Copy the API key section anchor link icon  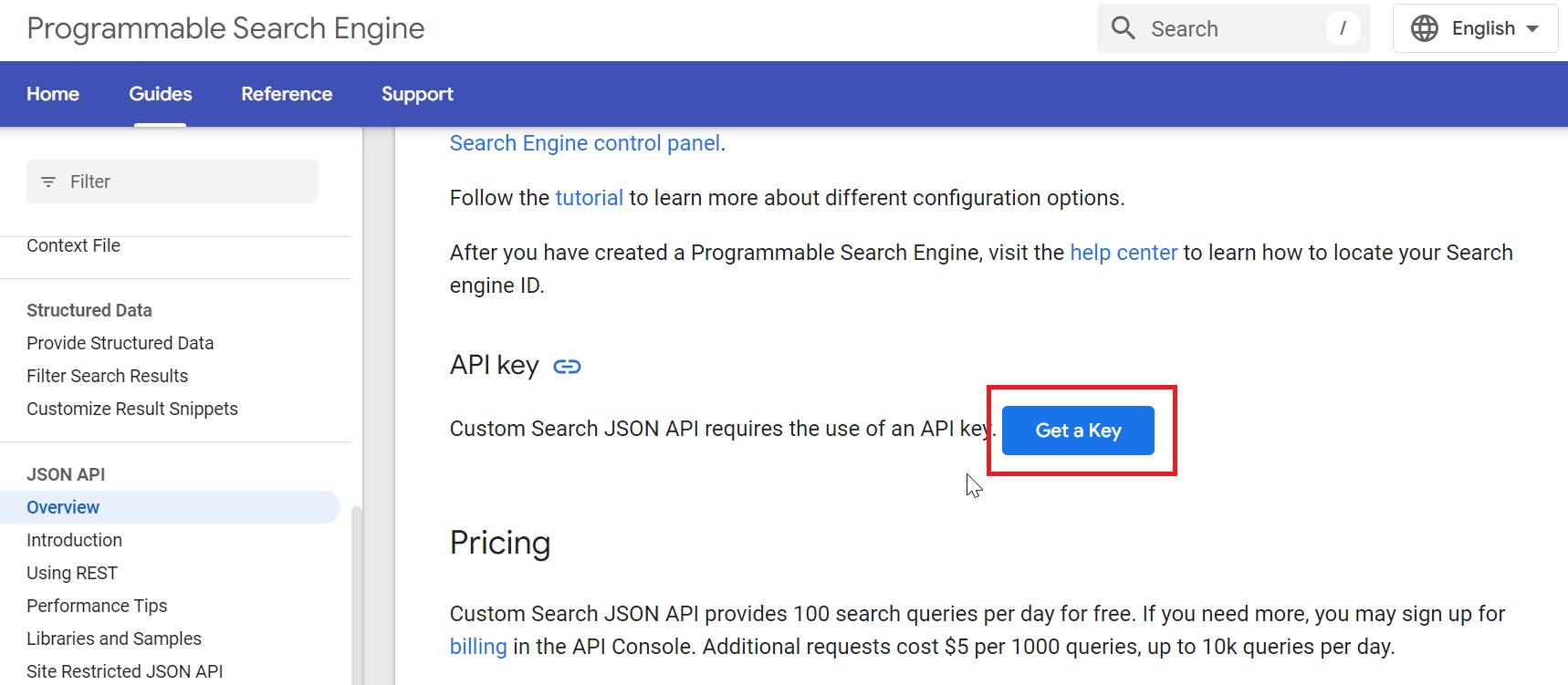[x=567, y=367]
